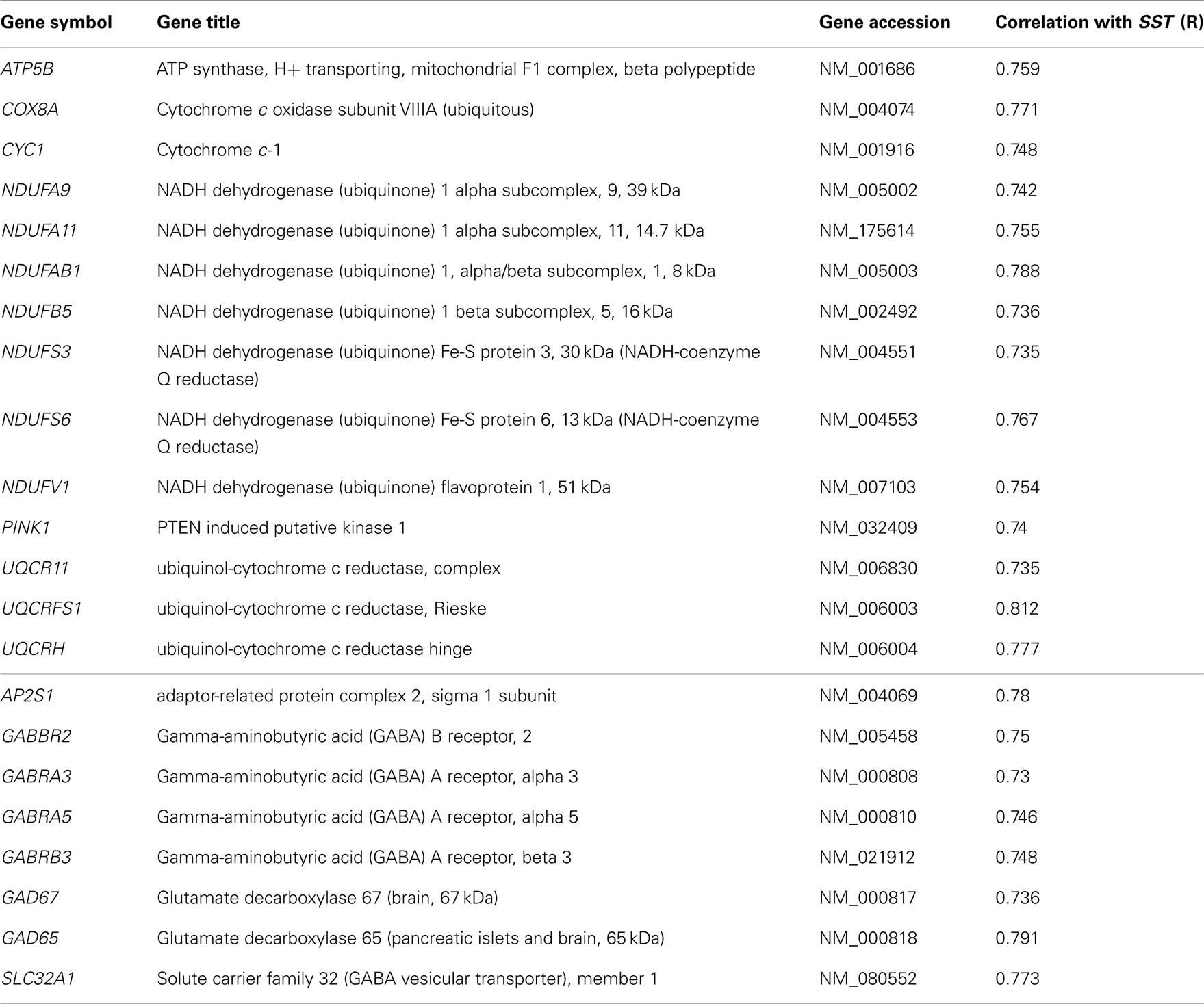Select accession number NM_000810

867,817
